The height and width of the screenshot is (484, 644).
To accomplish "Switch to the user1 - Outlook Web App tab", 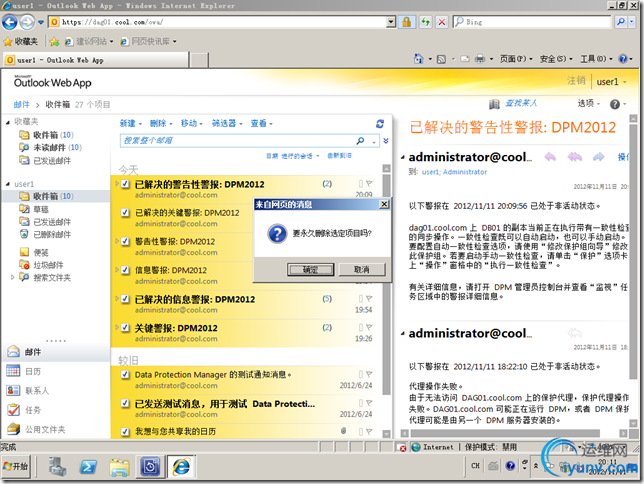I will tap(96, 60).
